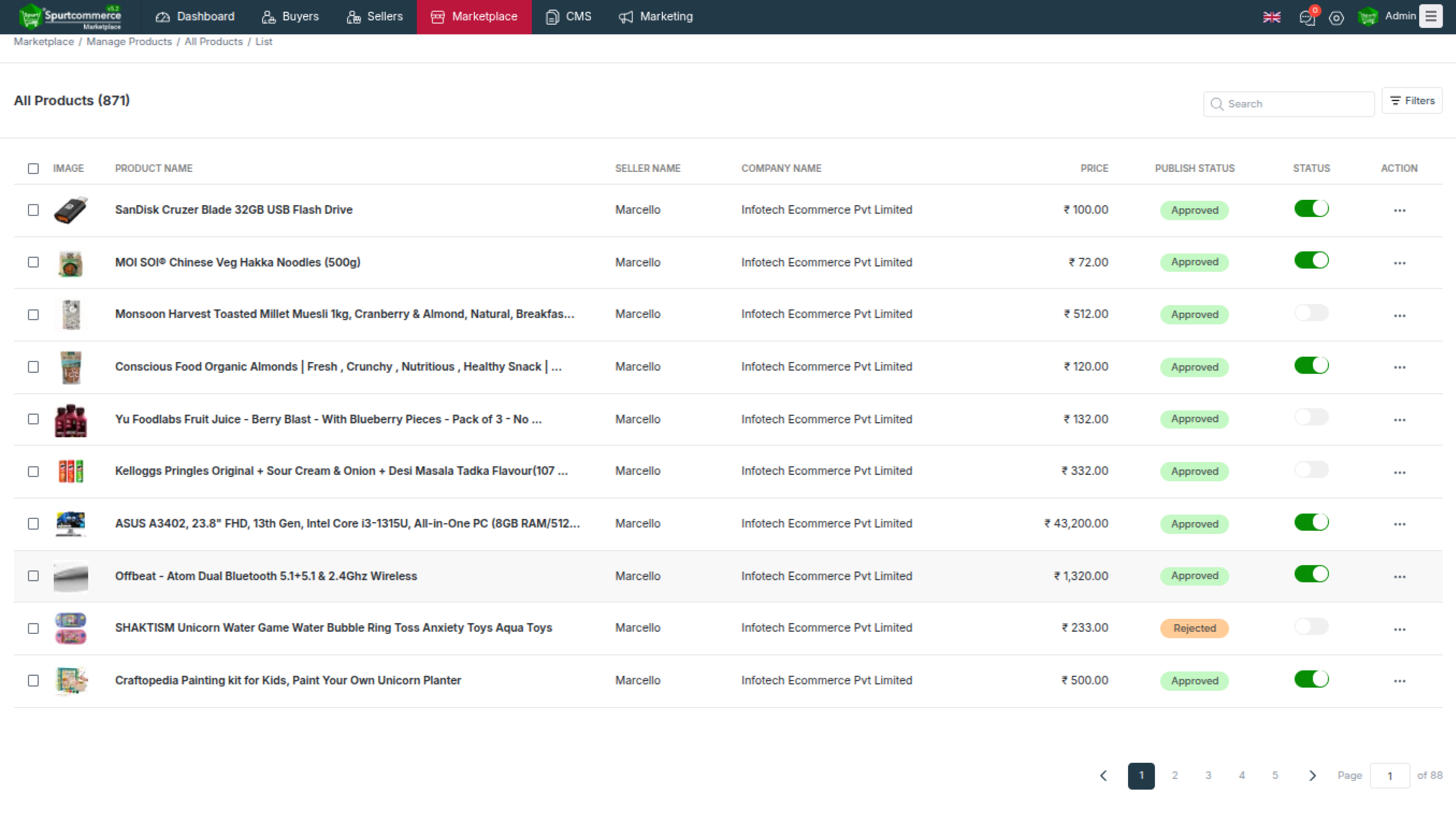
Task: Open actions menu for Kelloggs Pringles
Action: coord(1399,472)
